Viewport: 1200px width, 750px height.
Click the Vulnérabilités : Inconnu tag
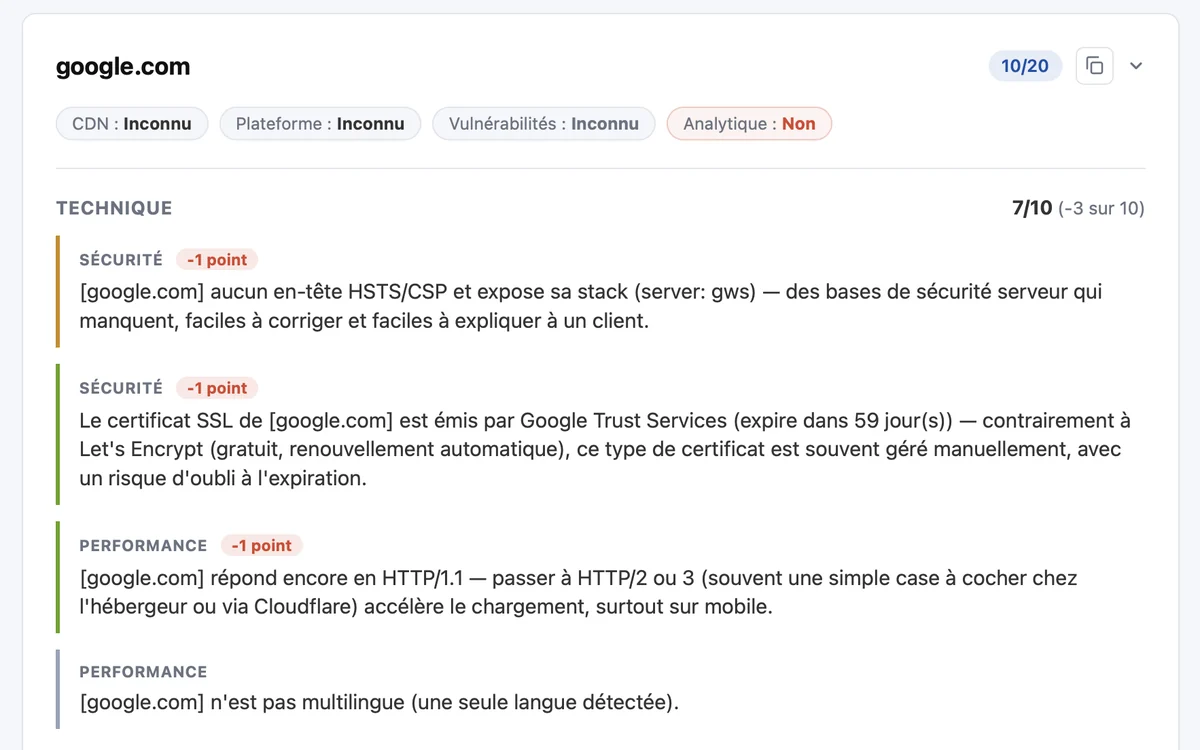(544, 124)
